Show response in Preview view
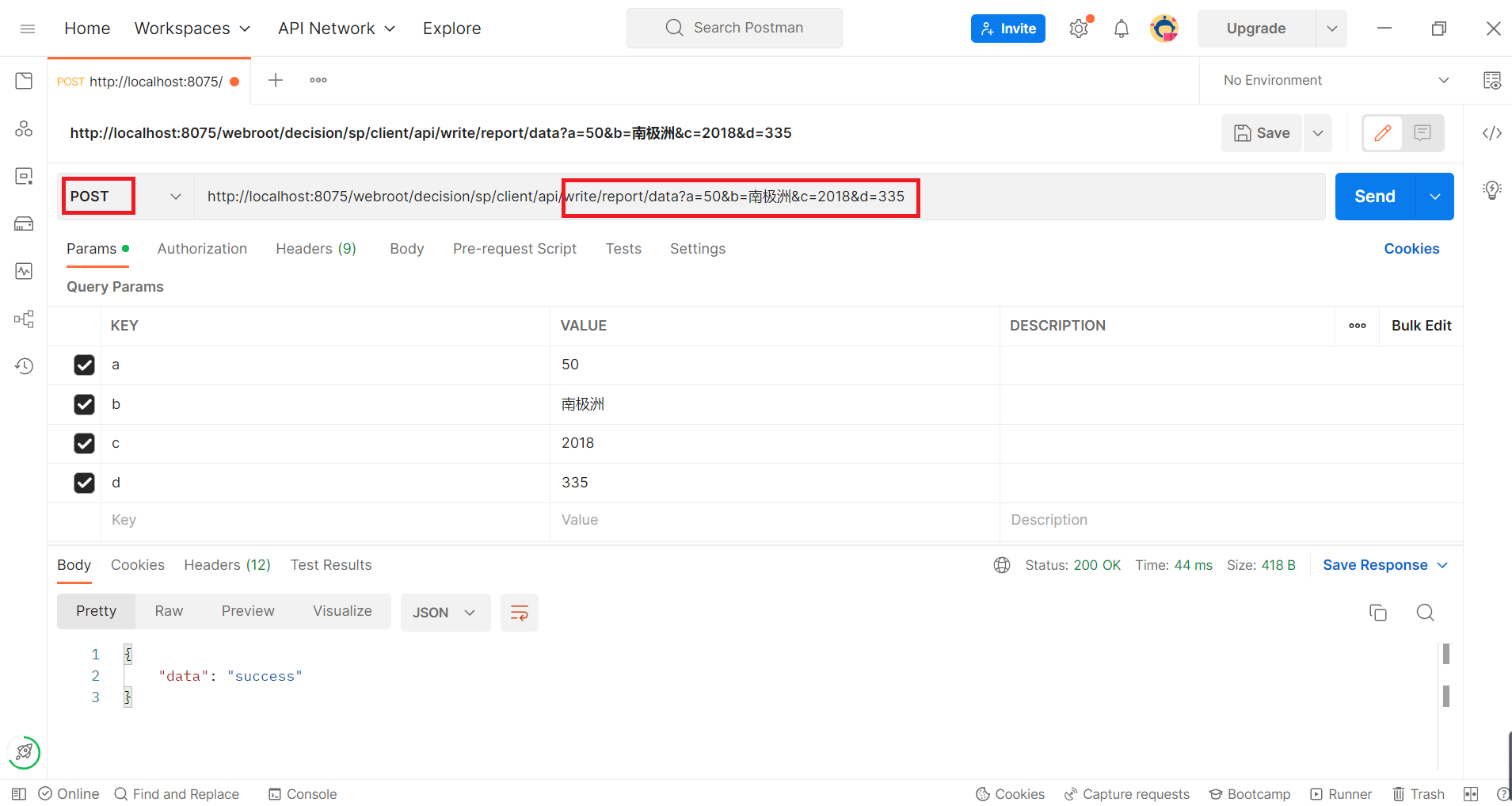 (248, 611)
